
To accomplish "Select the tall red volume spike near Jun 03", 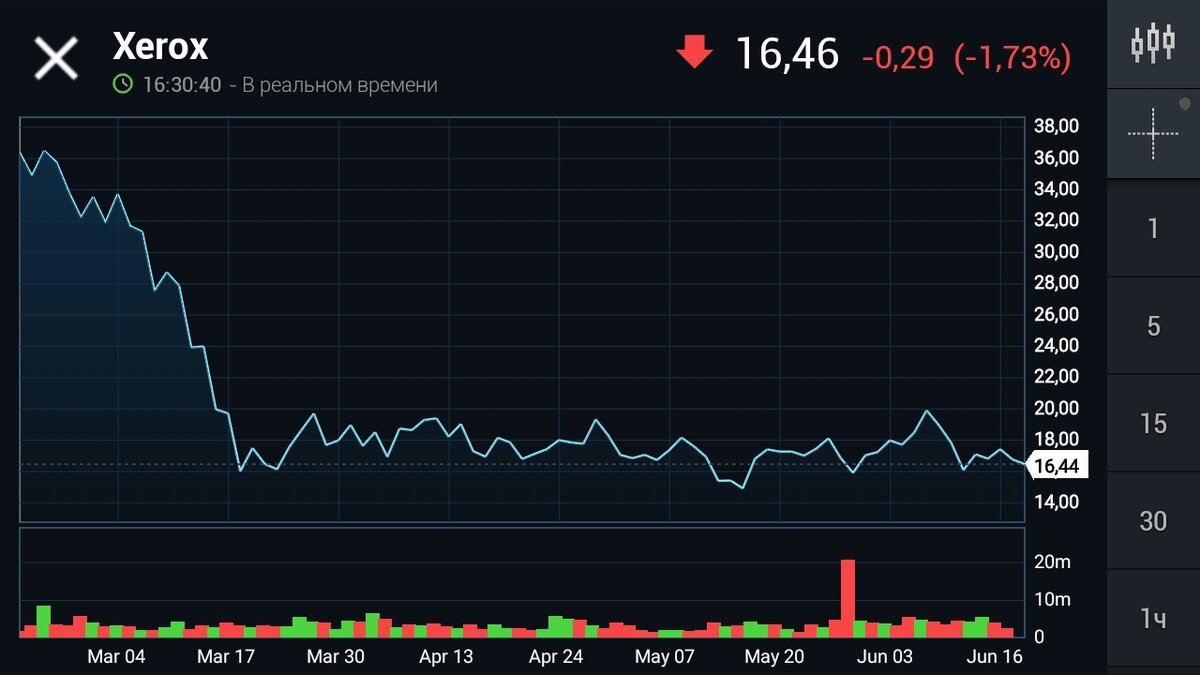I will click(x=848, y=595).
